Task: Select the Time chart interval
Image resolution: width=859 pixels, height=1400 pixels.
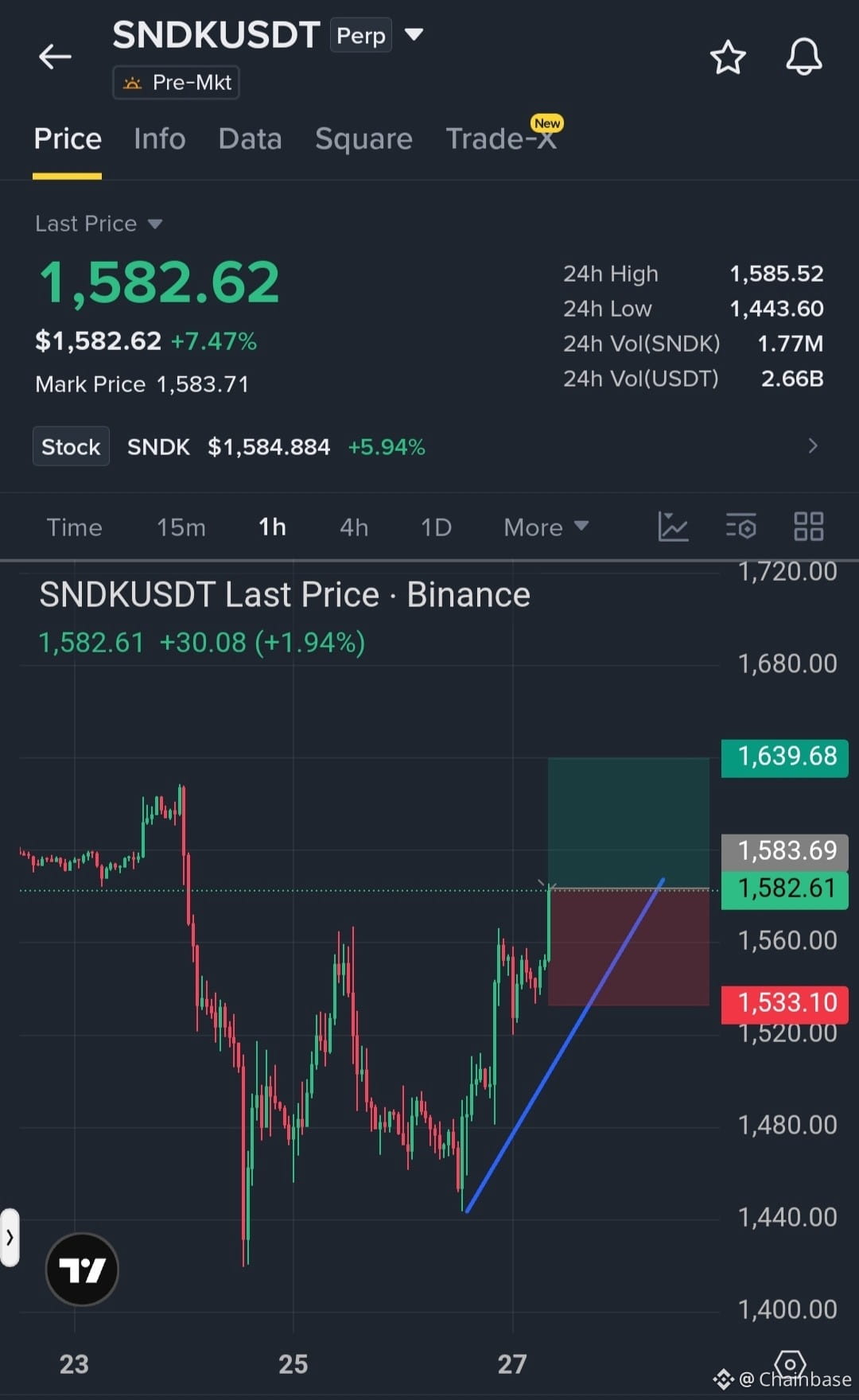Action: (x=74, y=527)
